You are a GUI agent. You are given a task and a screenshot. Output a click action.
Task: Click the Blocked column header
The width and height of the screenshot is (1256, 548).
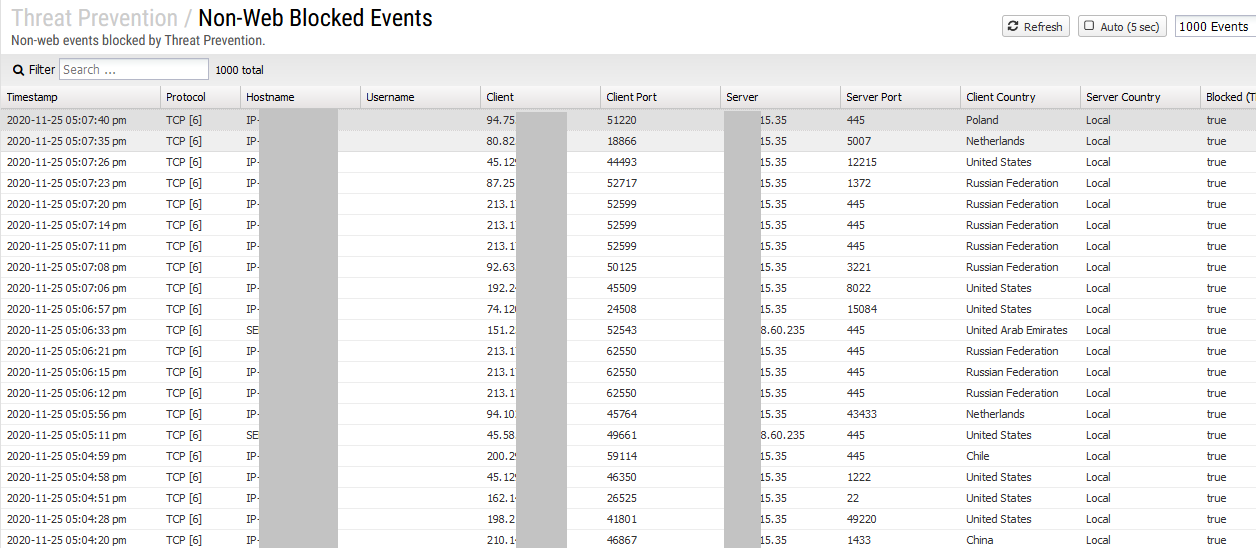[x=1230, y=97]
